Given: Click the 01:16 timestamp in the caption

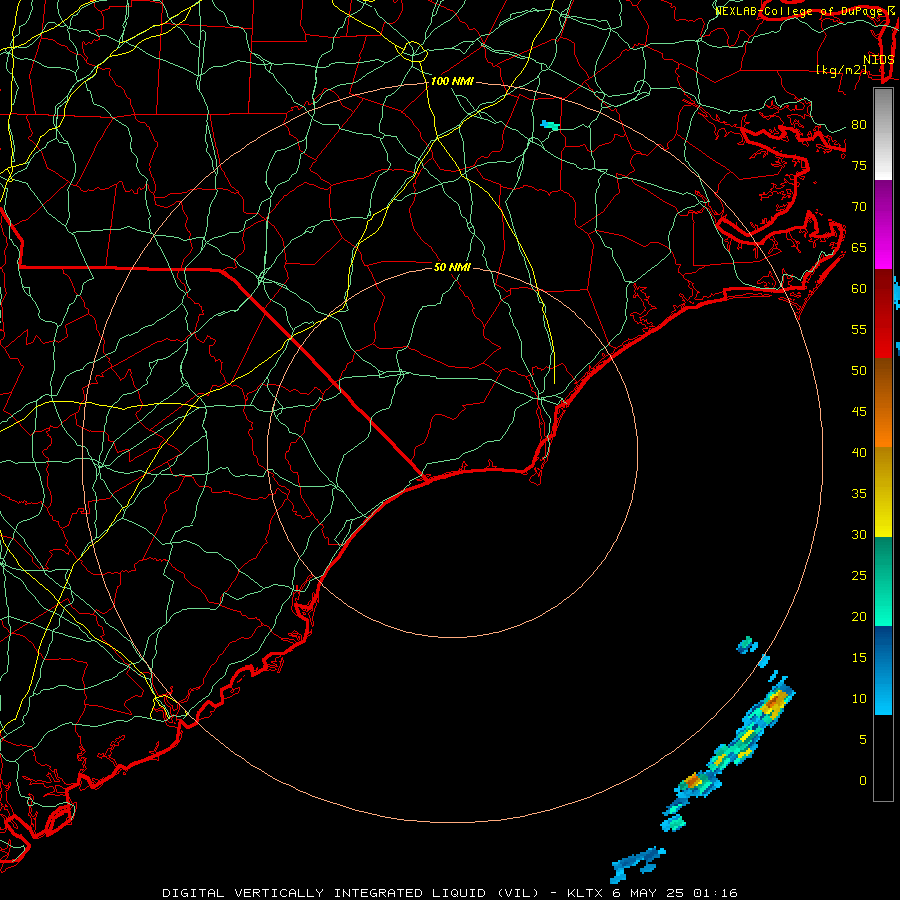Looking at the screenshot, I should [x=715, y=893].
